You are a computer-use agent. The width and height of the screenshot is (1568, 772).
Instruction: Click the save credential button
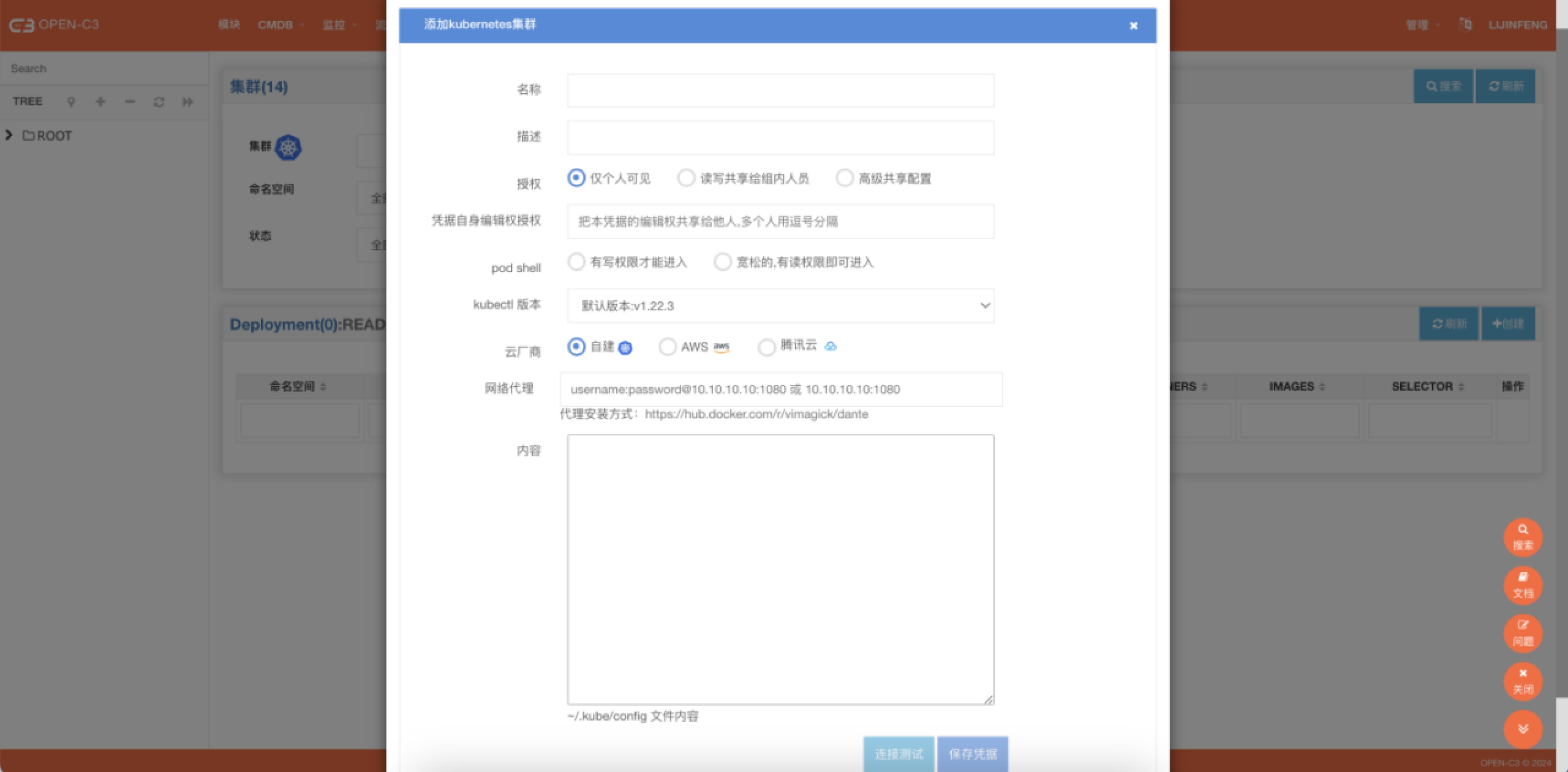click(973, 754)
